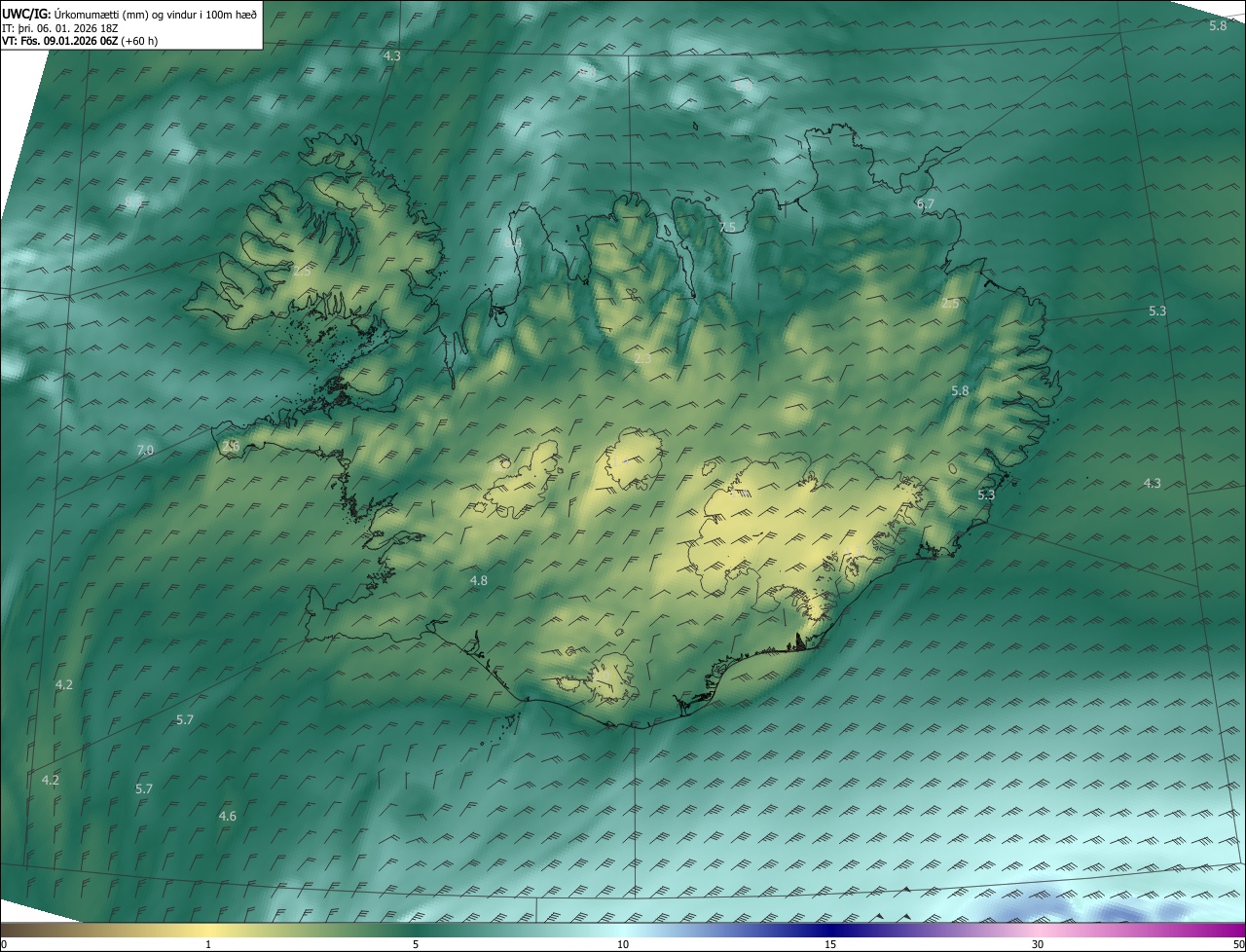Click the '0' tick label on the color scale

point(4,945)
